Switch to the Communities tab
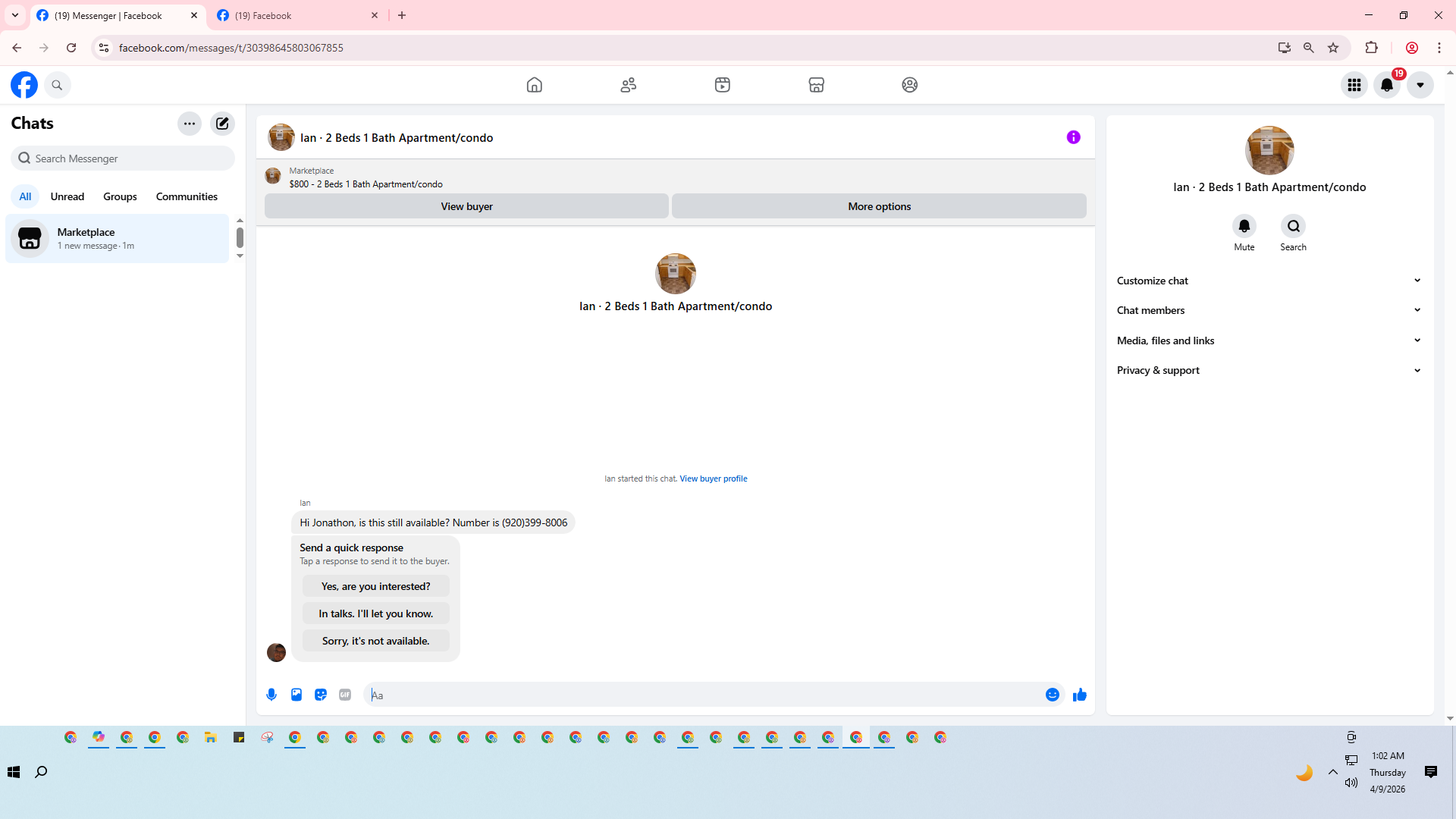 pyautogui.click(x=187, y=196)
